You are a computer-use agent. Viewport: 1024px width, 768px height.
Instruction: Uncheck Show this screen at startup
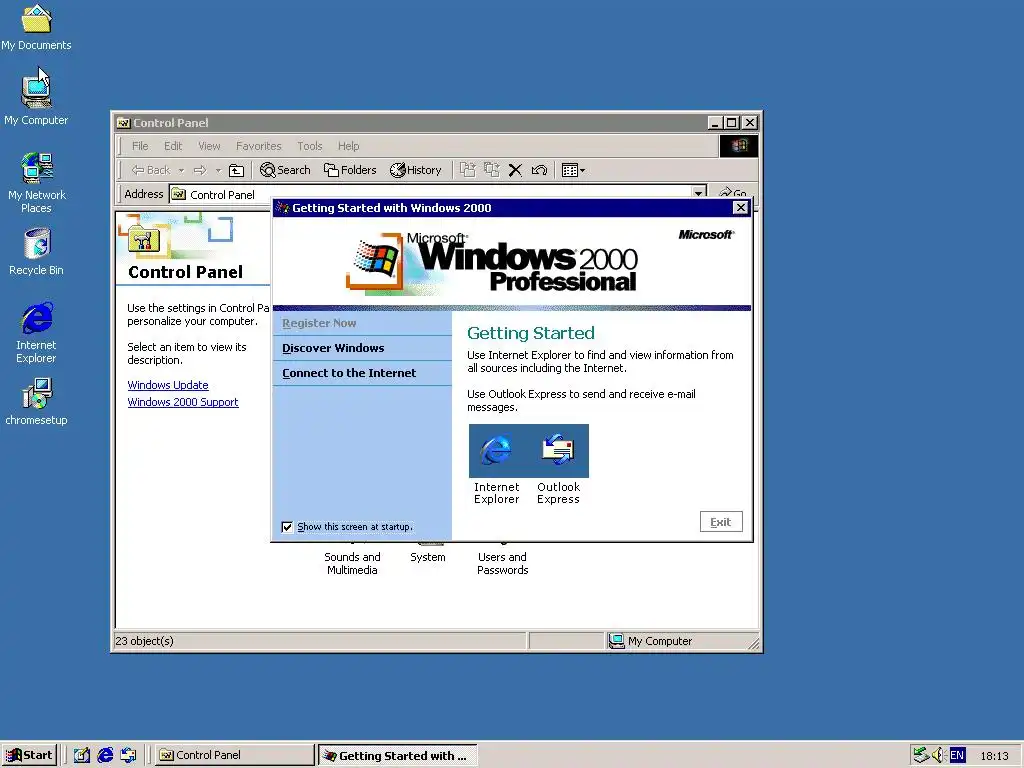(287, 526)
